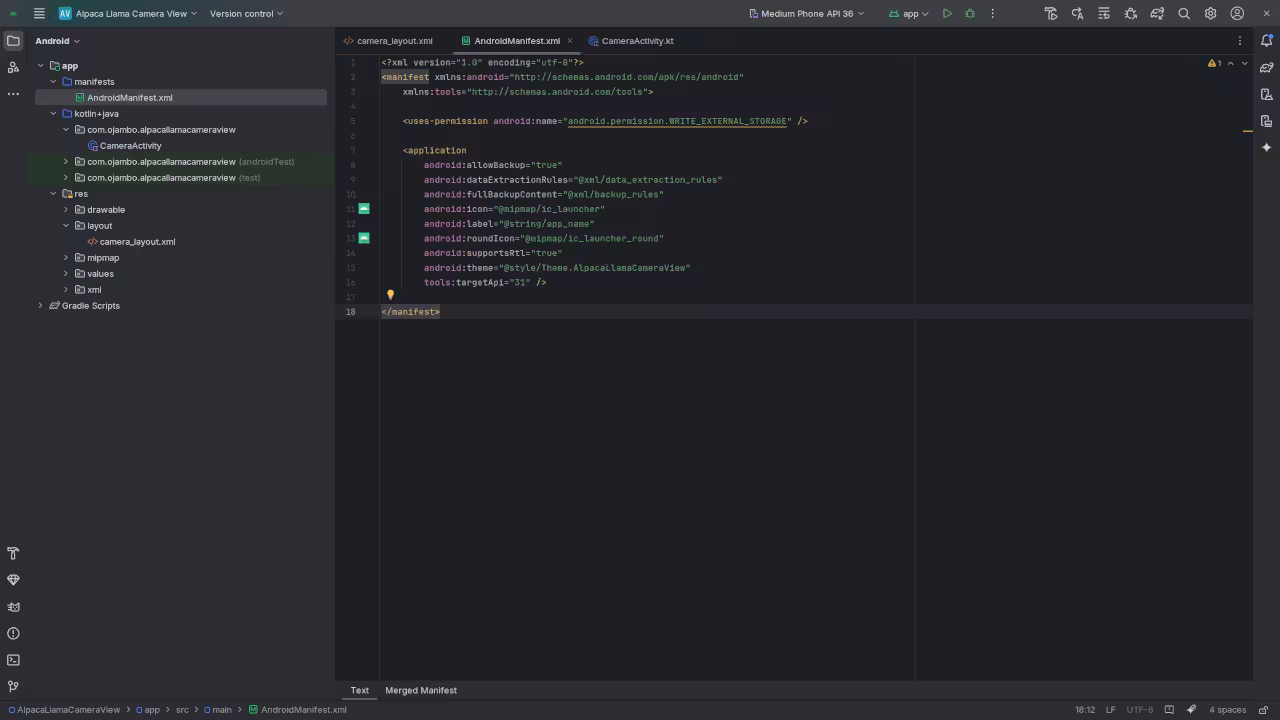Viewport: 1280px width, 720px height.
Task: Switch to Merged Manifest view tab
Action: [421, 691]
